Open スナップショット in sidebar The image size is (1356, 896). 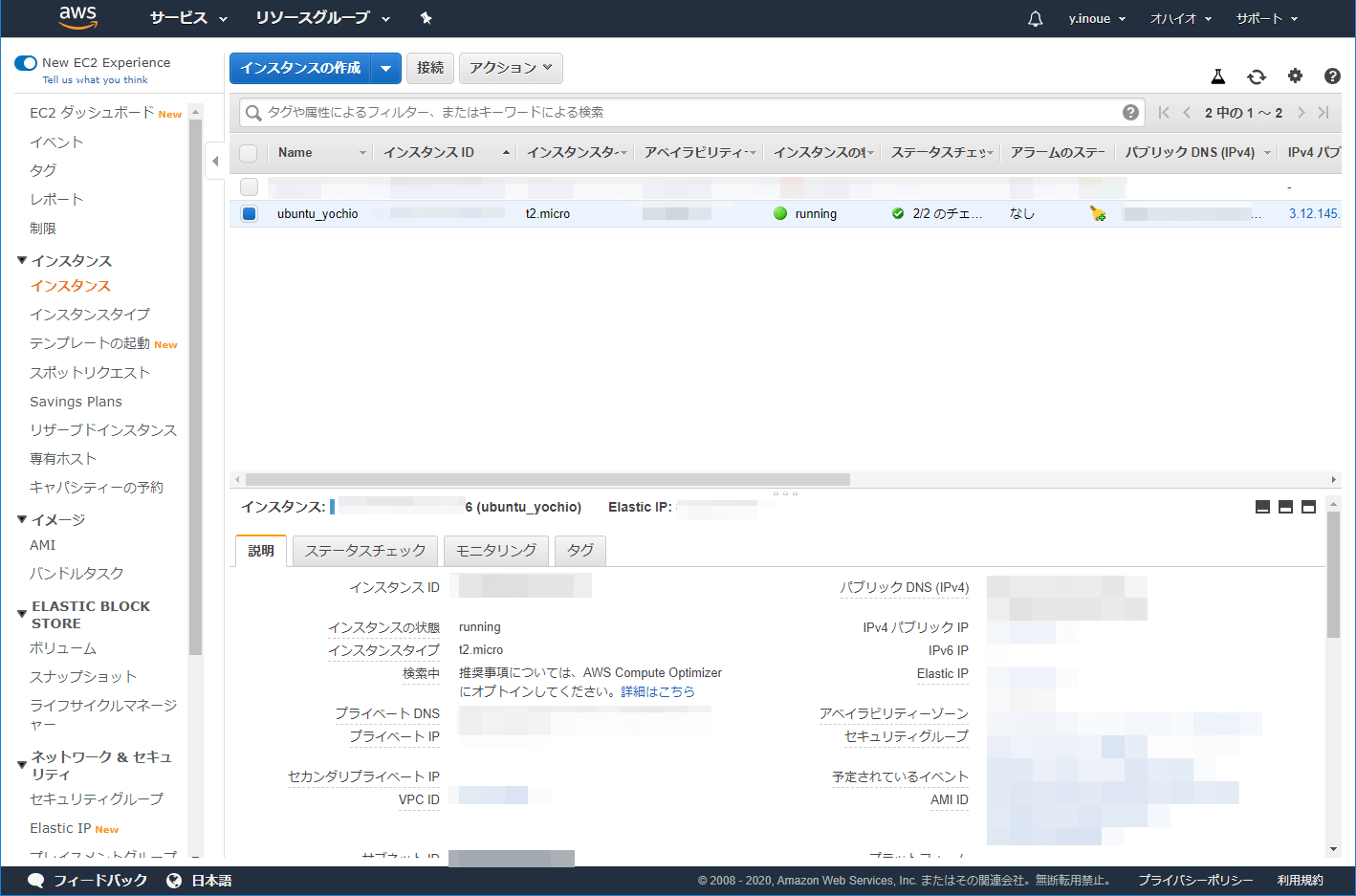point(83,677)
